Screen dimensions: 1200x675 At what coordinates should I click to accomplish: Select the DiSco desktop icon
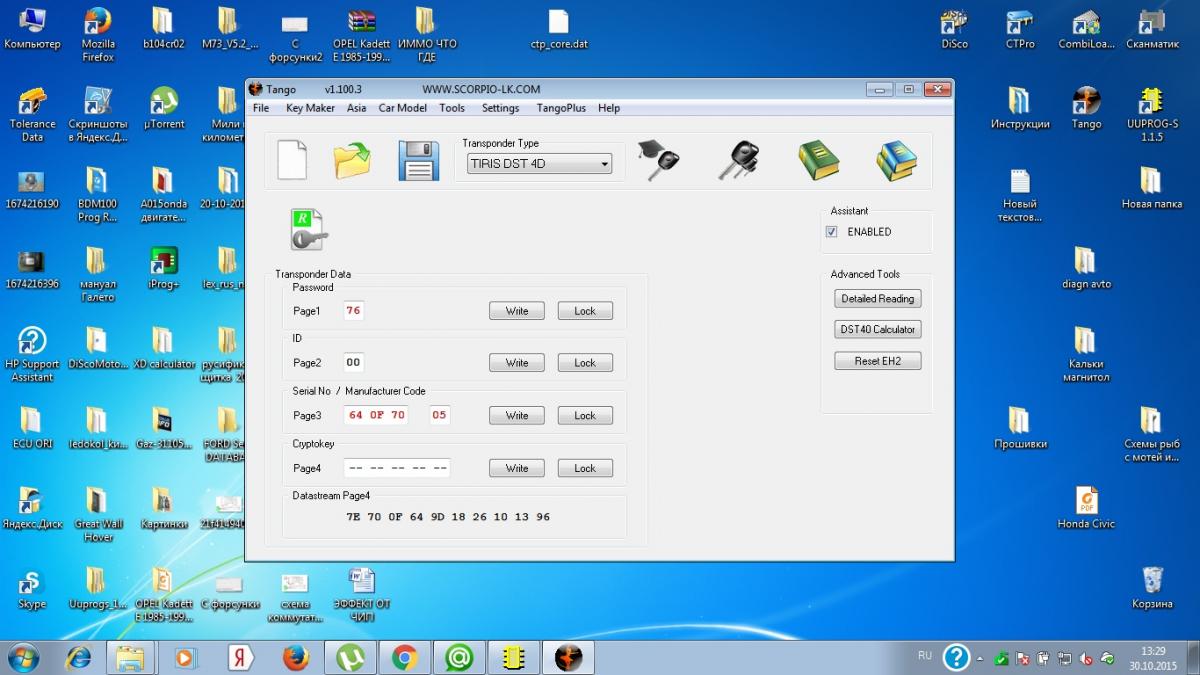click(x=954, y=28)
